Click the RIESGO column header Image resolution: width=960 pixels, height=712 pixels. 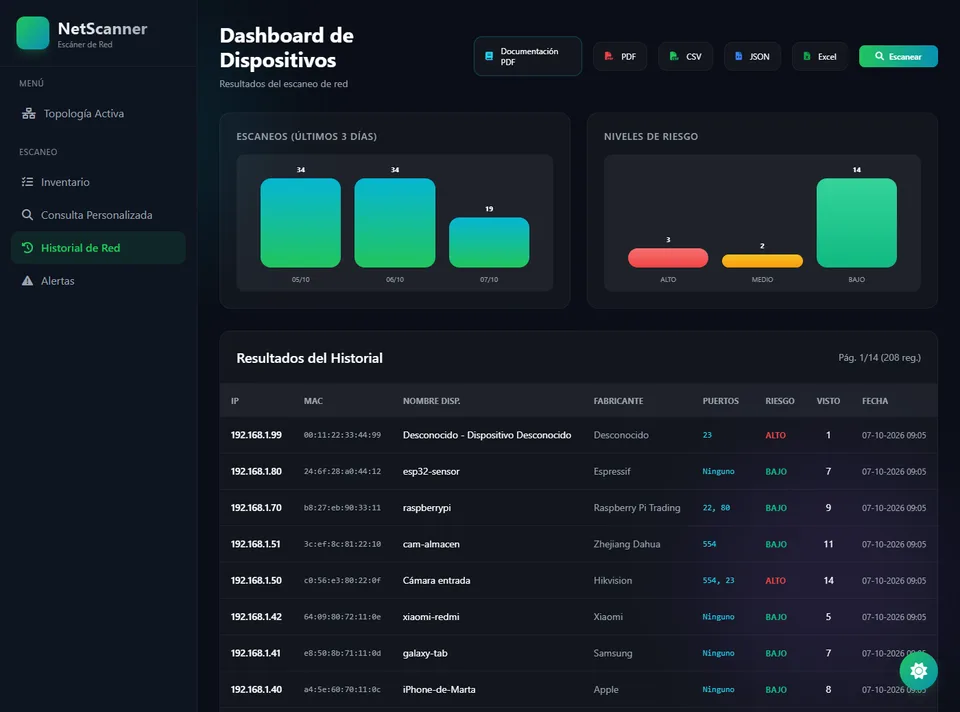point(780,401)
